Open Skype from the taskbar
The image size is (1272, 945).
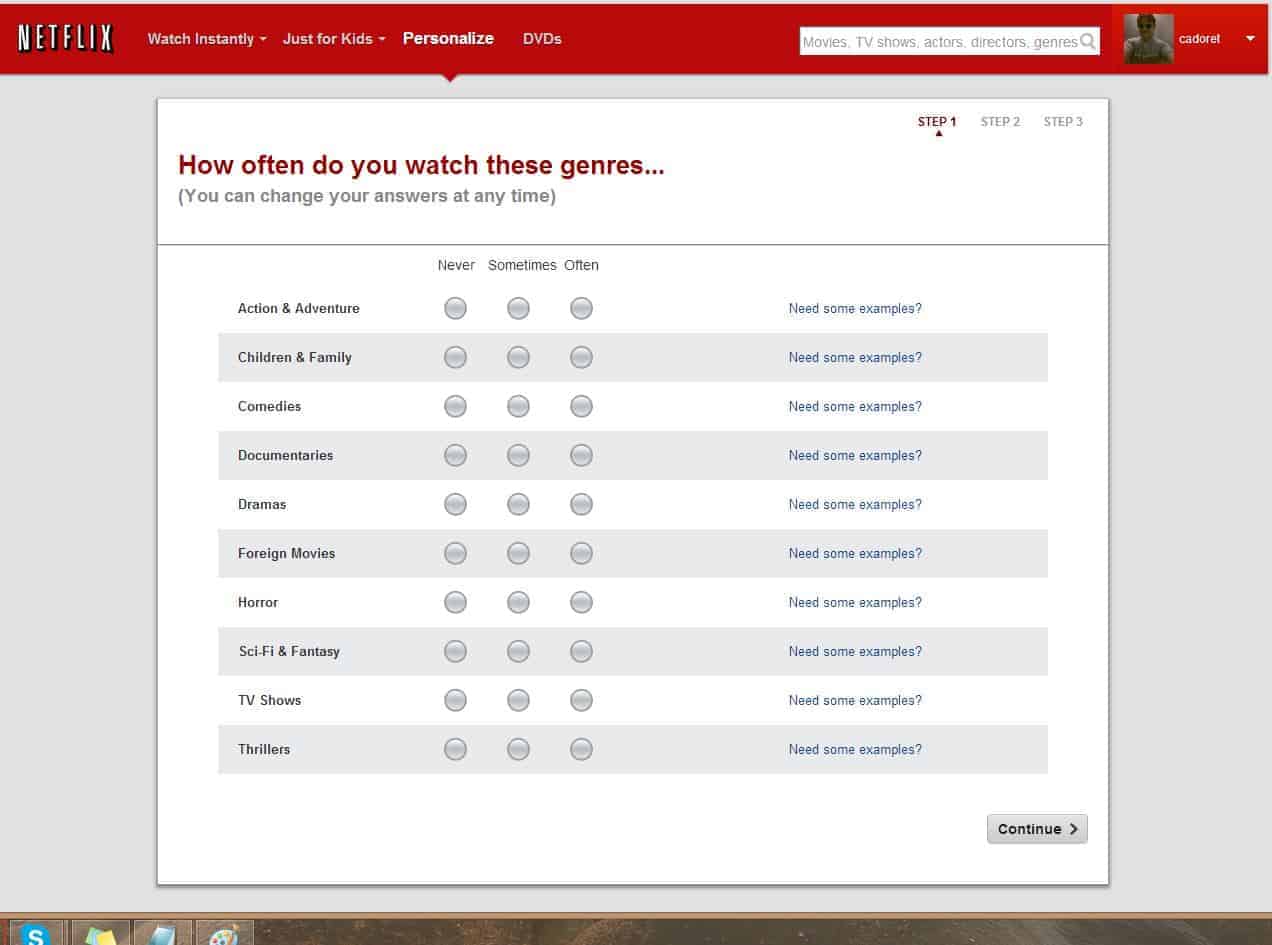[x=36, y=935]
